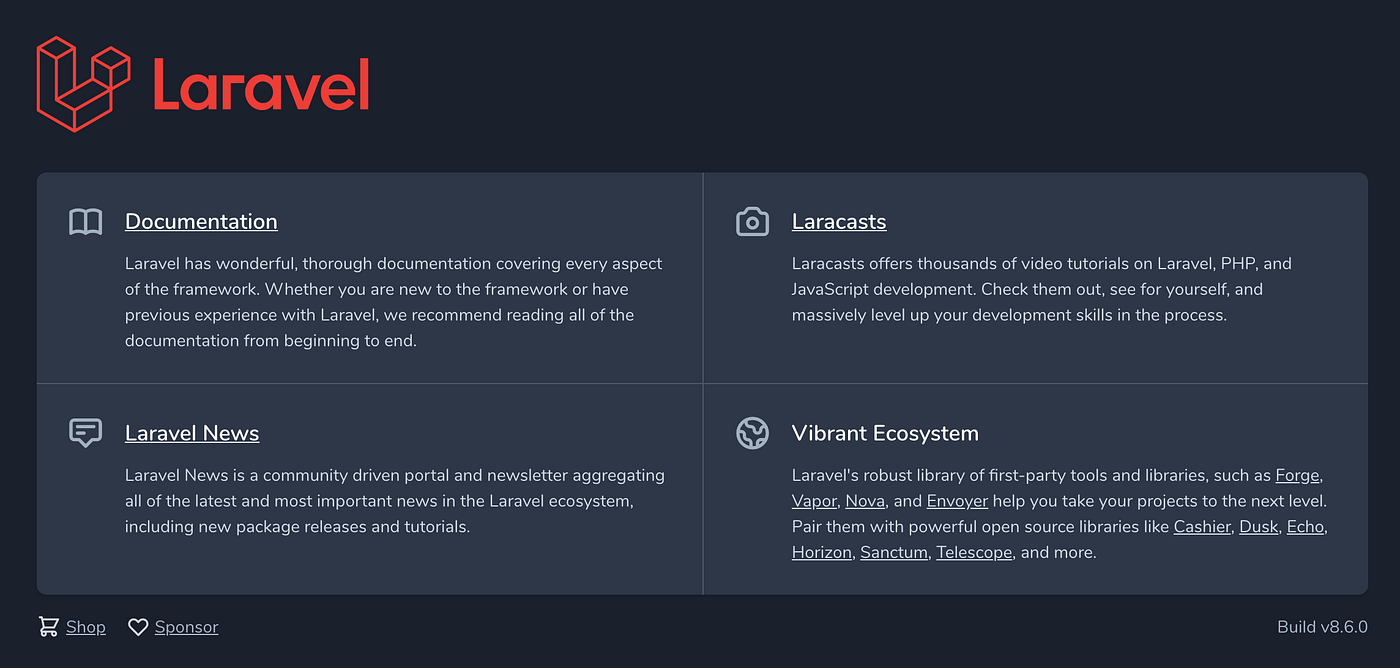Open the Vapor link

click(x=814, y=500)
